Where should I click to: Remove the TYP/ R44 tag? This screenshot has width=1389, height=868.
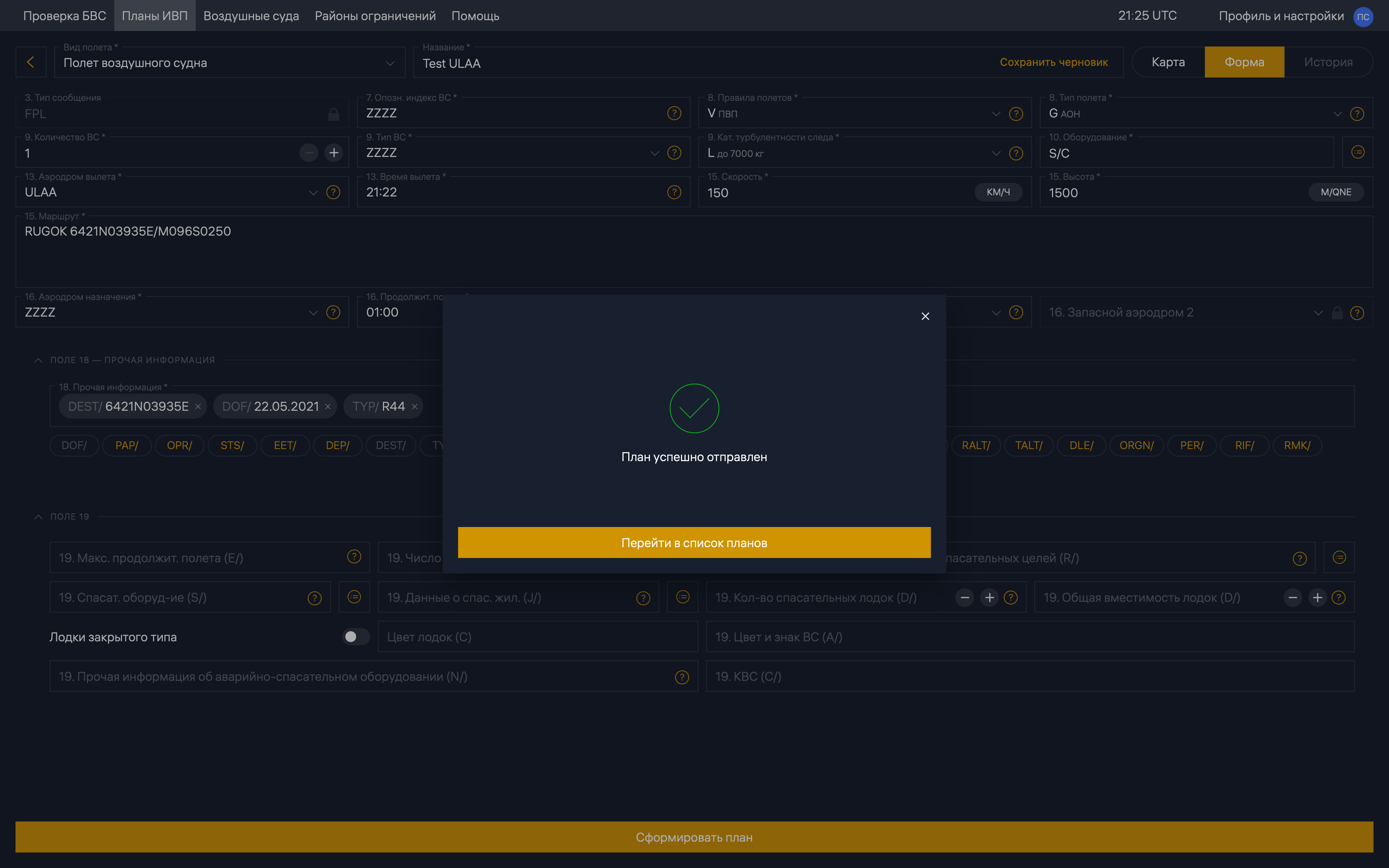414,406
